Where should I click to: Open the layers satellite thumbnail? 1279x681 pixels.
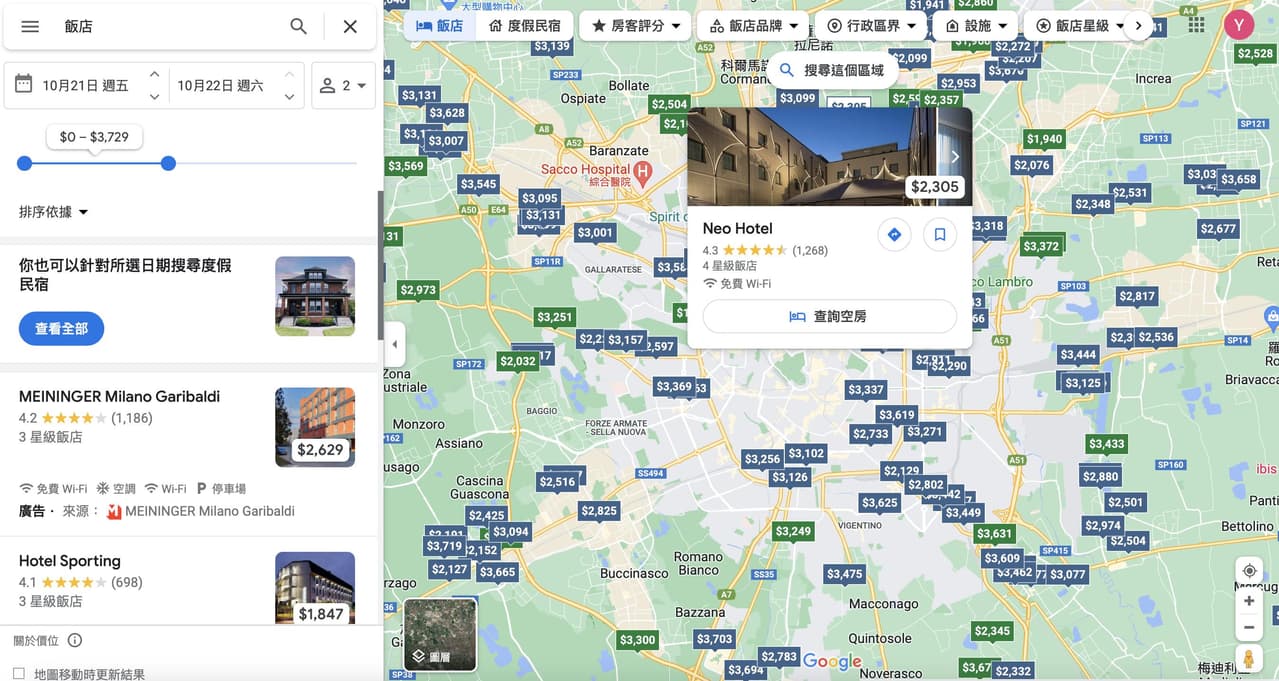click(x=441, y=635)
